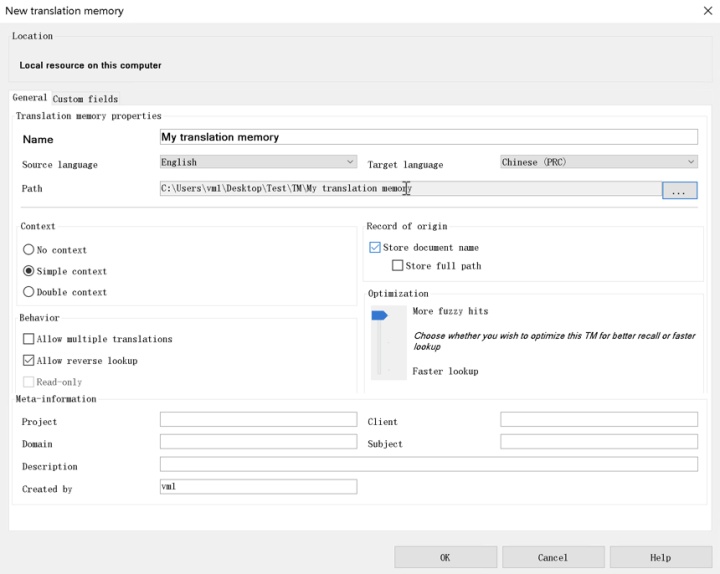This screenshot has height=574, width=720.
Task: Click the Subject input field
Action: click(x=599, y=442)
